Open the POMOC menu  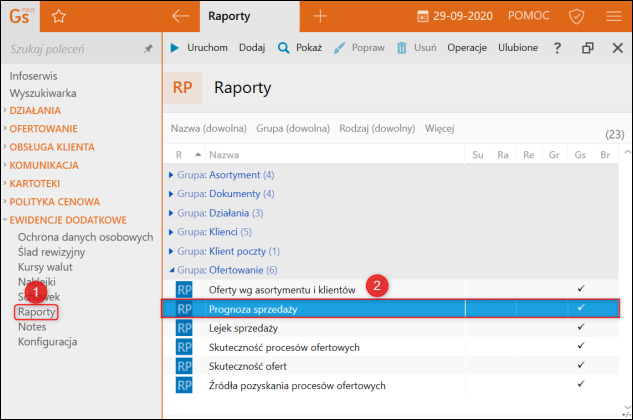coord(528,16)
